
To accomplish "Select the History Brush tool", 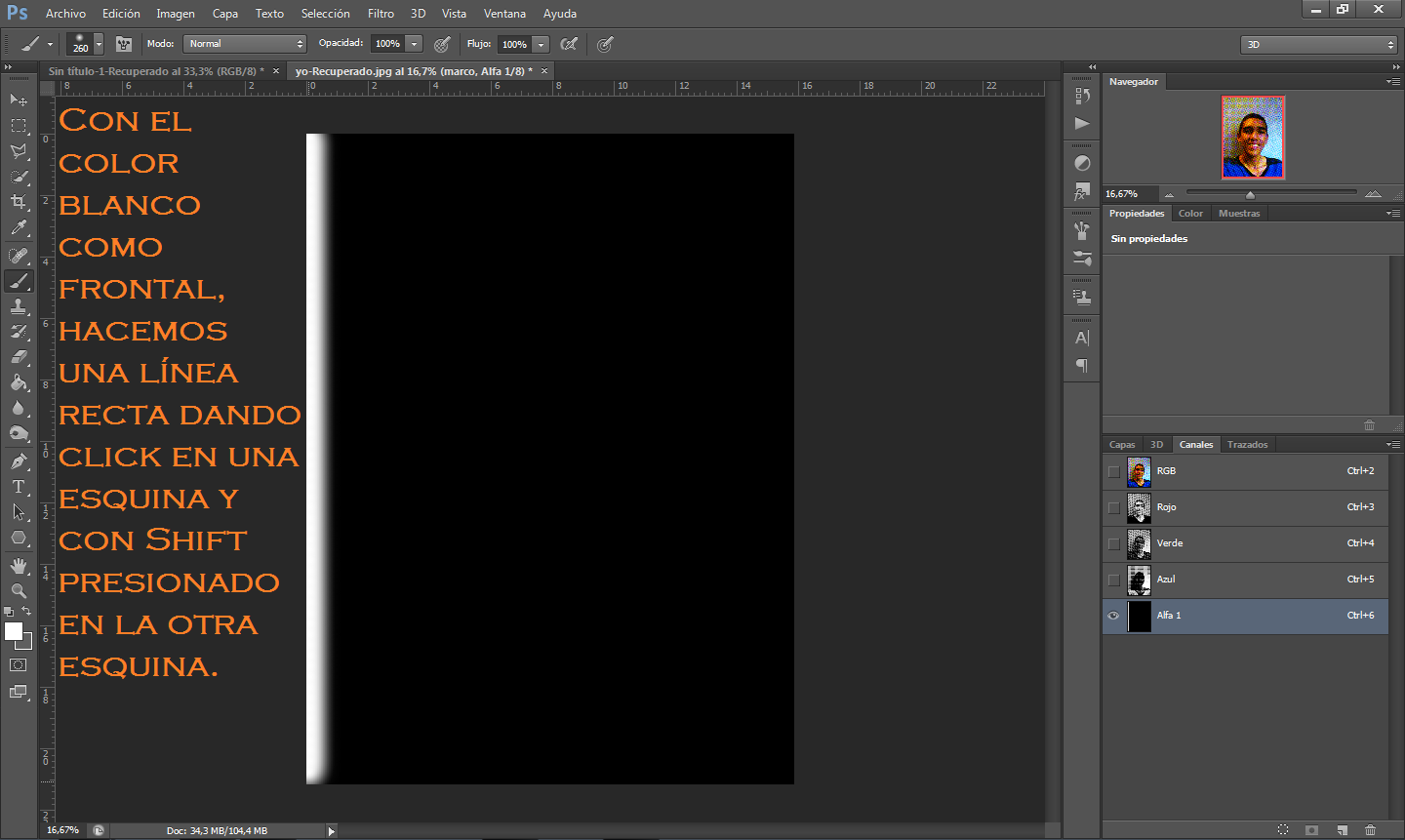I will click(19, 332).
